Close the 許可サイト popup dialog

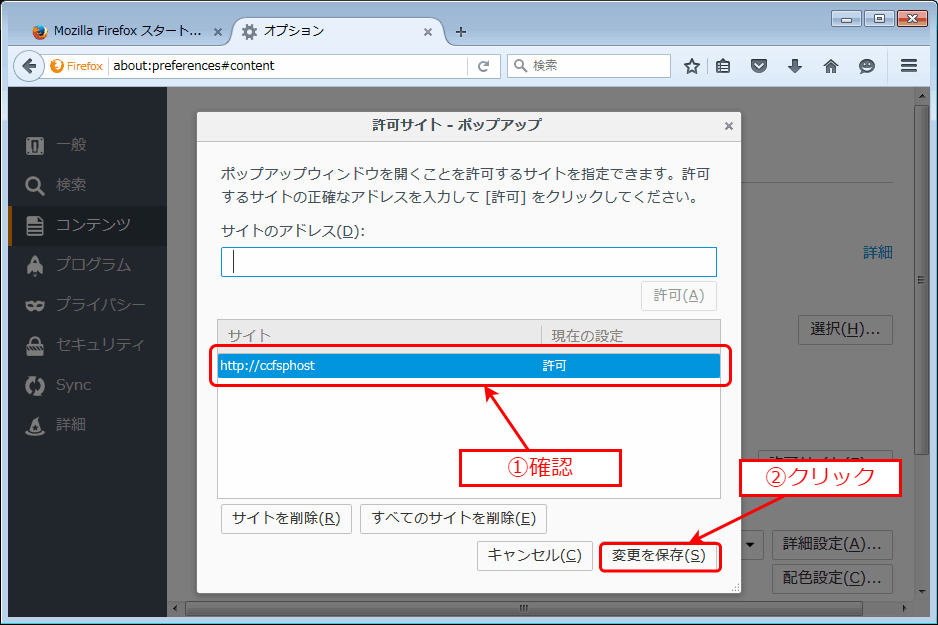(x=729, y=126)
